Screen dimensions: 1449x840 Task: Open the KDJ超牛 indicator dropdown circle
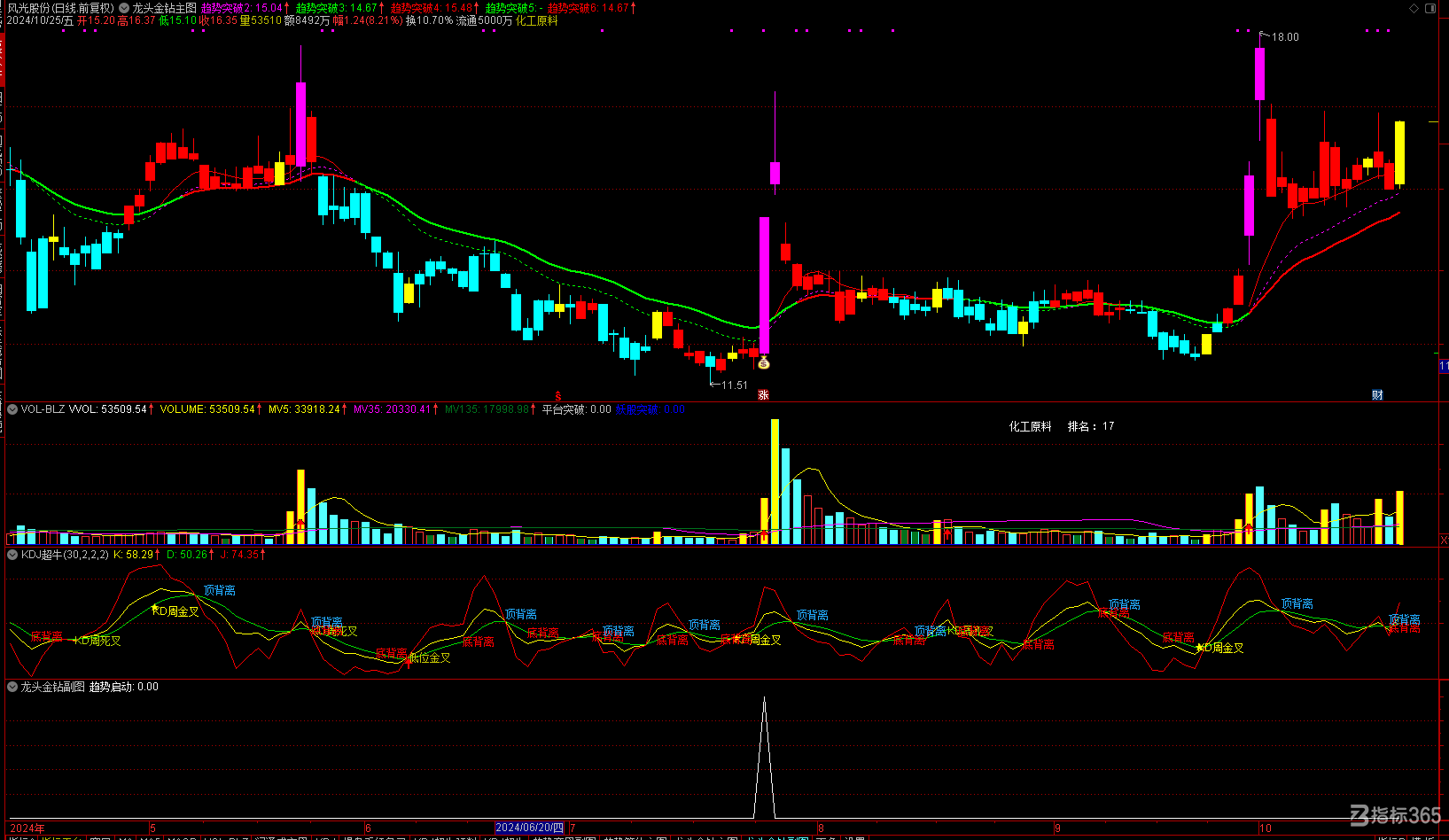pyautogui.click(x=12, y=555)
